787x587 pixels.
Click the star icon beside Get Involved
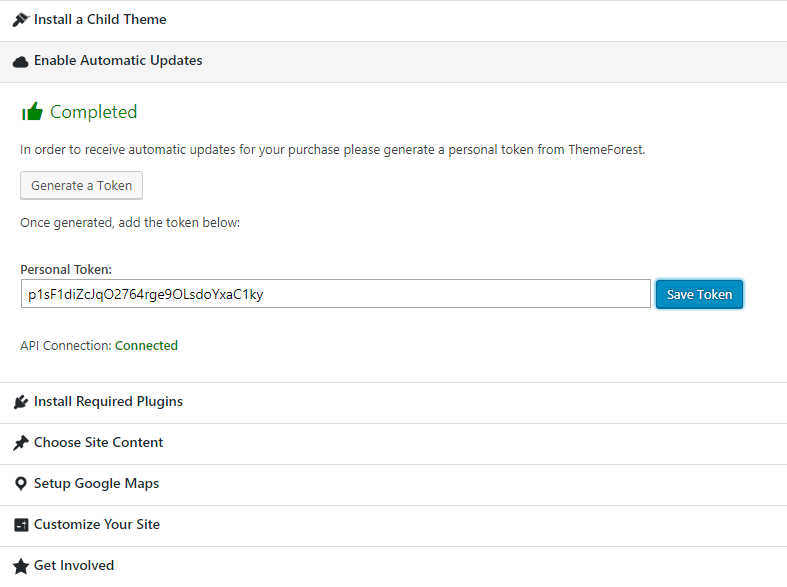20,566
